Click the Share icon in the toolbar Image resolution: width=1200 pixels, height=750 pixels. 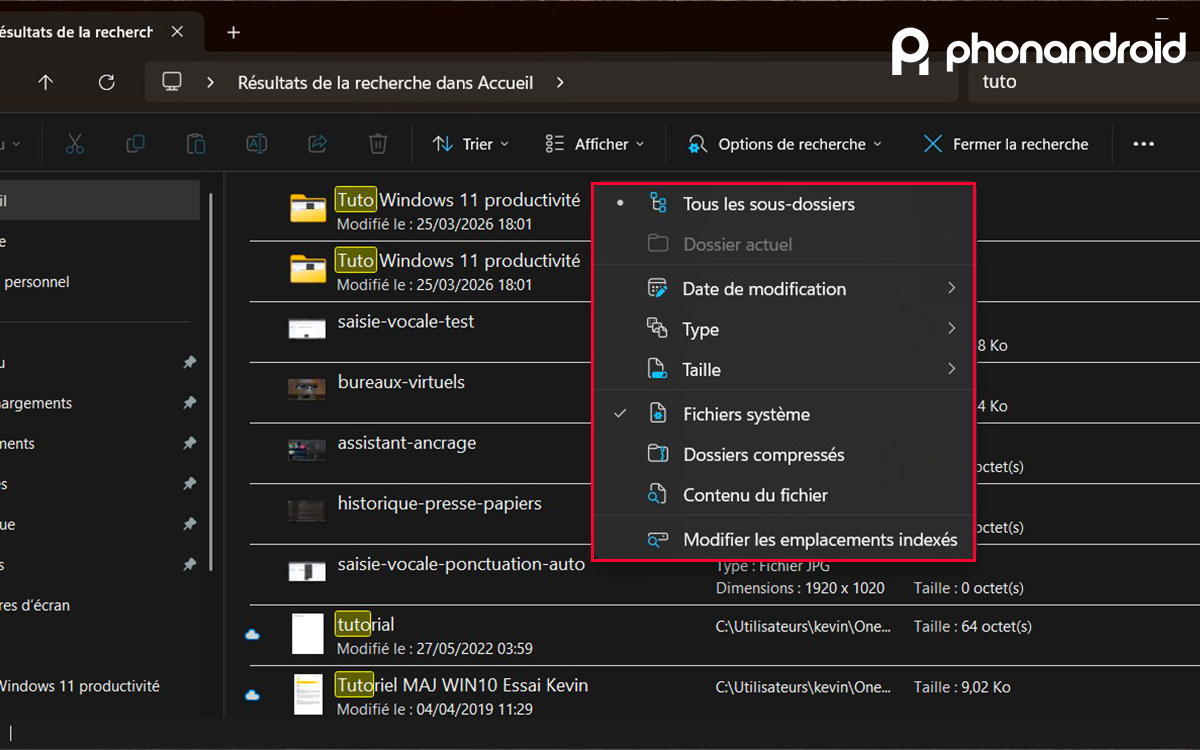[x=317, y=143]
